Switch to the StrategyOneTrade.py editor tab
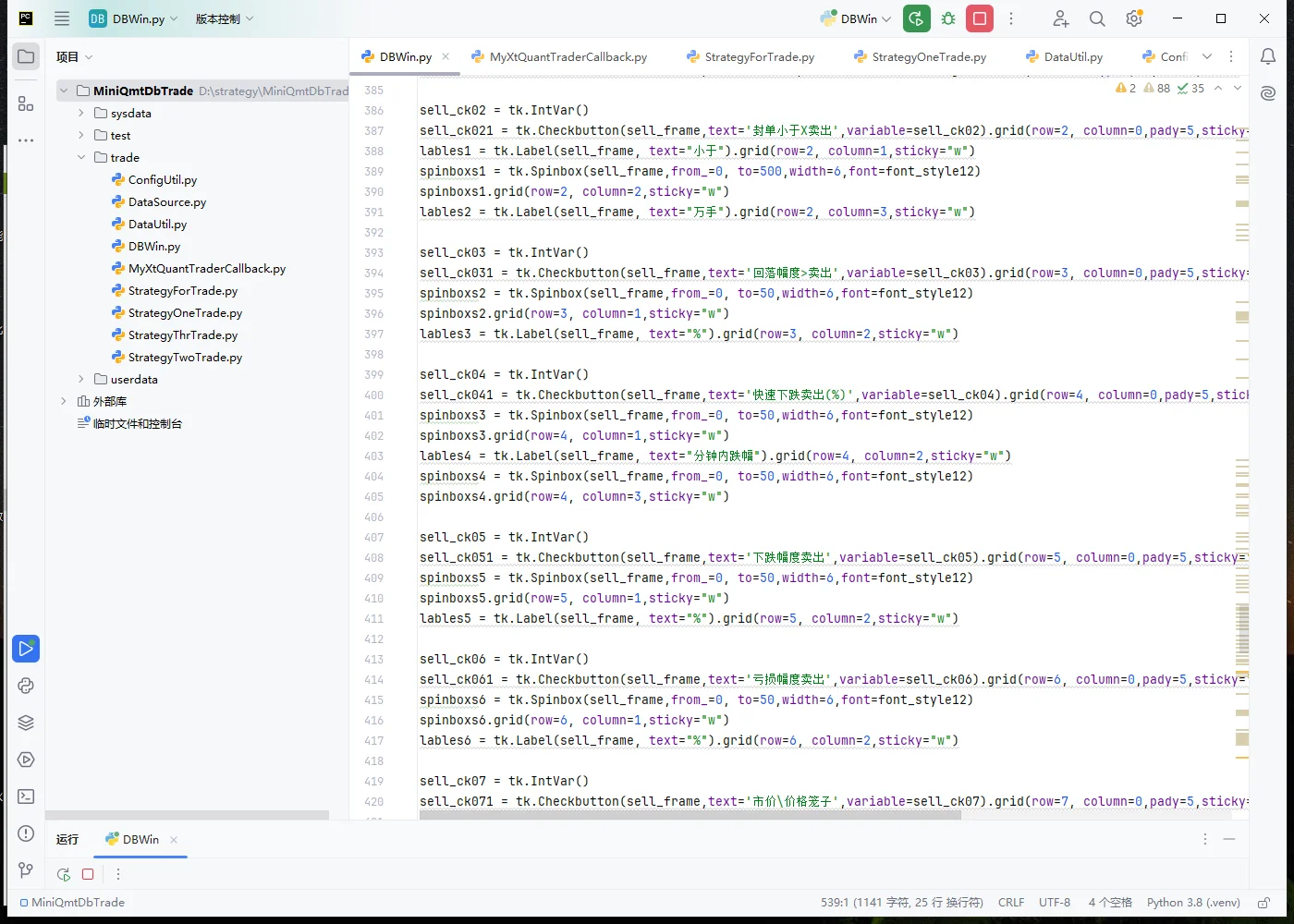The height and width of the screenshot is (924, 1294). [921, 56]
